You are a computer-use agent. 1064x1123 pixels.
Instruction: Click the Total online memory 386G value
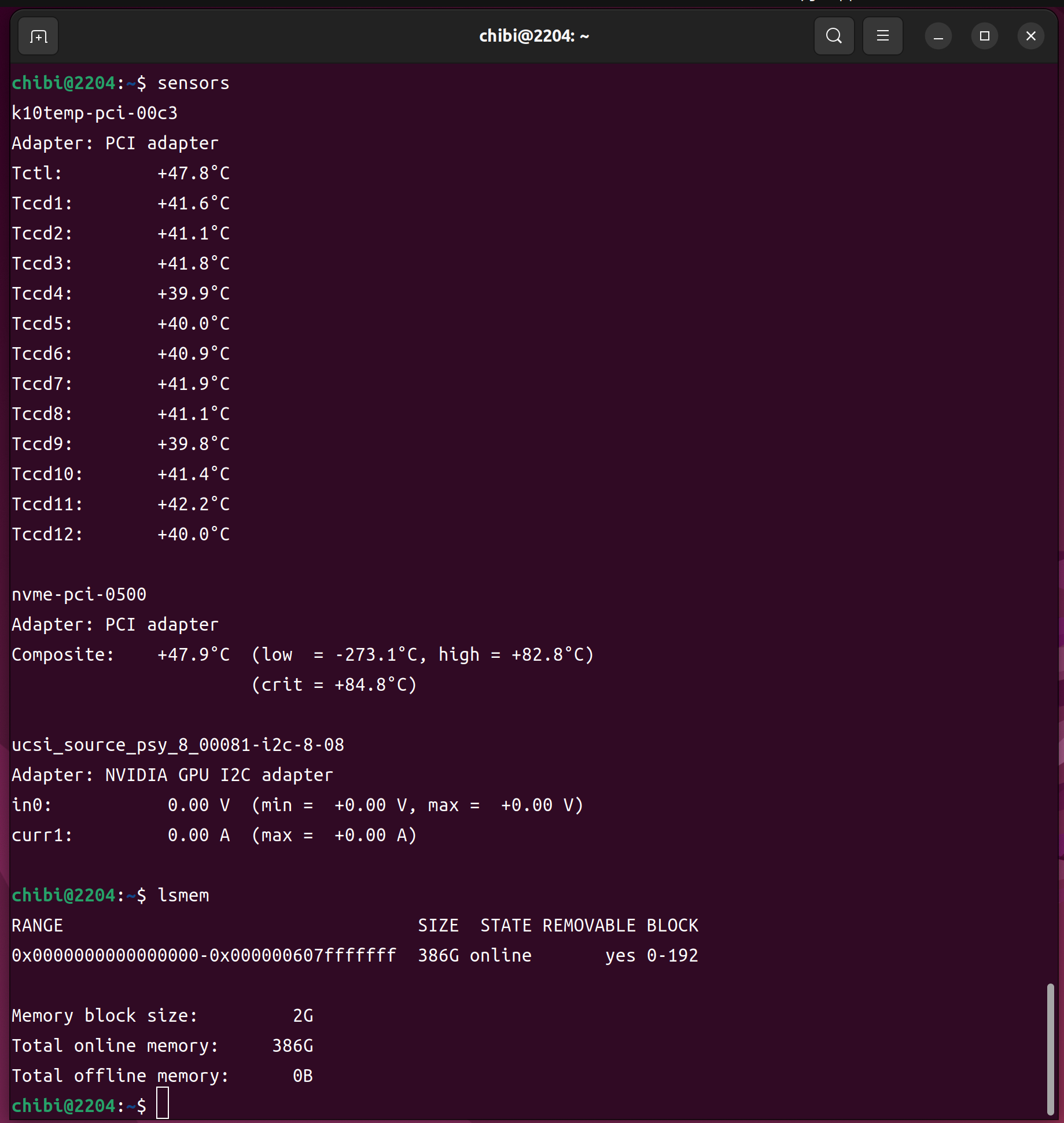pos(292,1046)
